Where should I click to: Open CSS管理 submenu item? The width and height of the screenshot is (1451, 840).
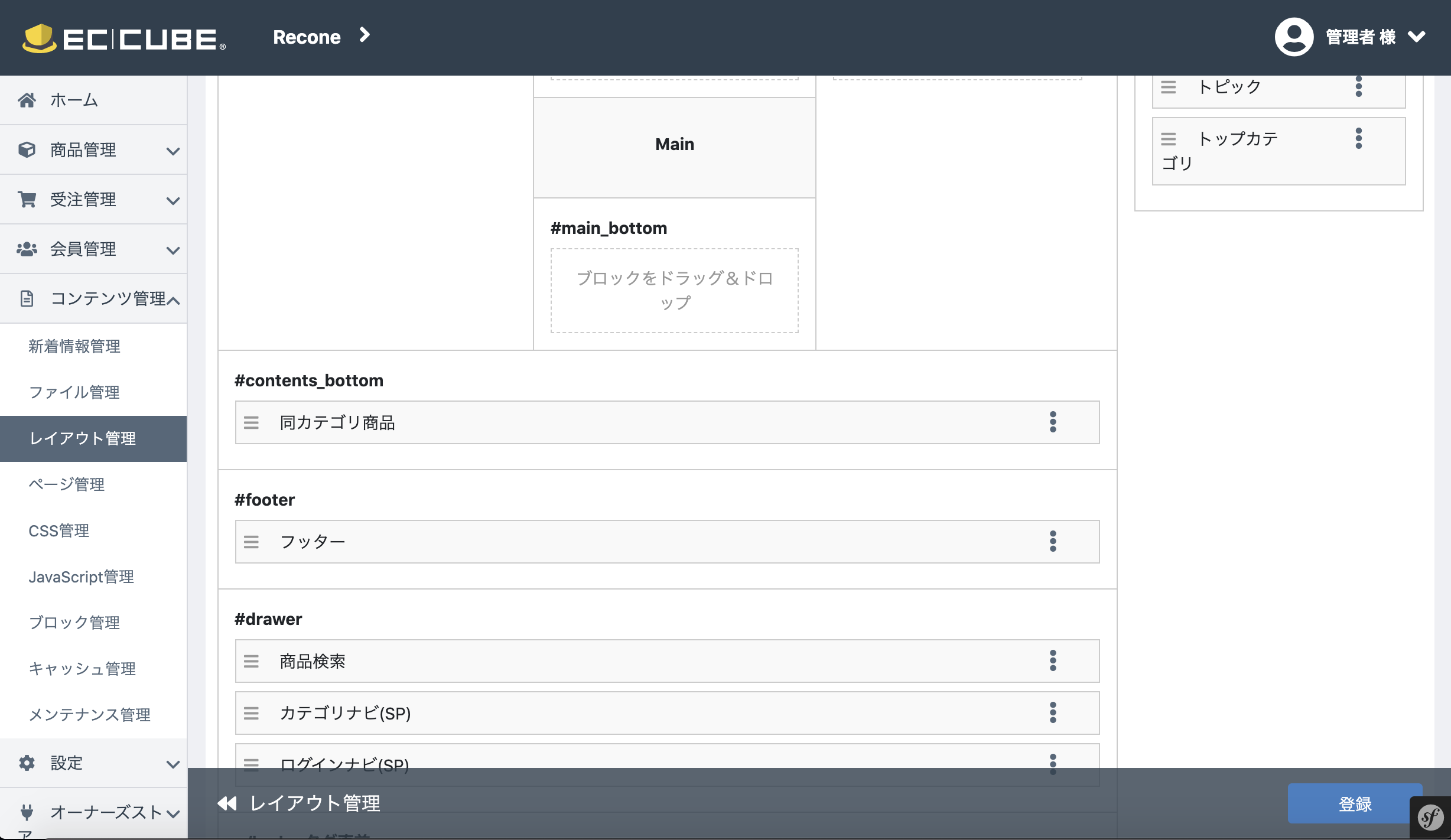tap(59, 530)
